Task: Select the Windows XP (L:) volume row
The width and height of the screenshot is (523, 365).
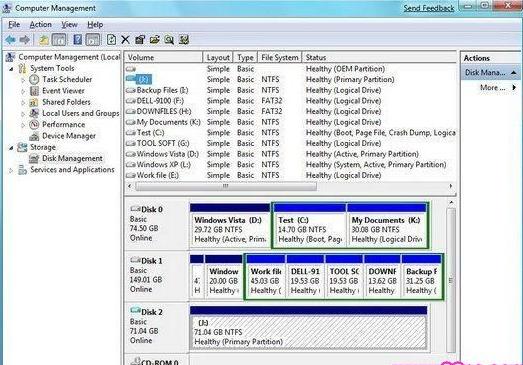Action: 290,164
